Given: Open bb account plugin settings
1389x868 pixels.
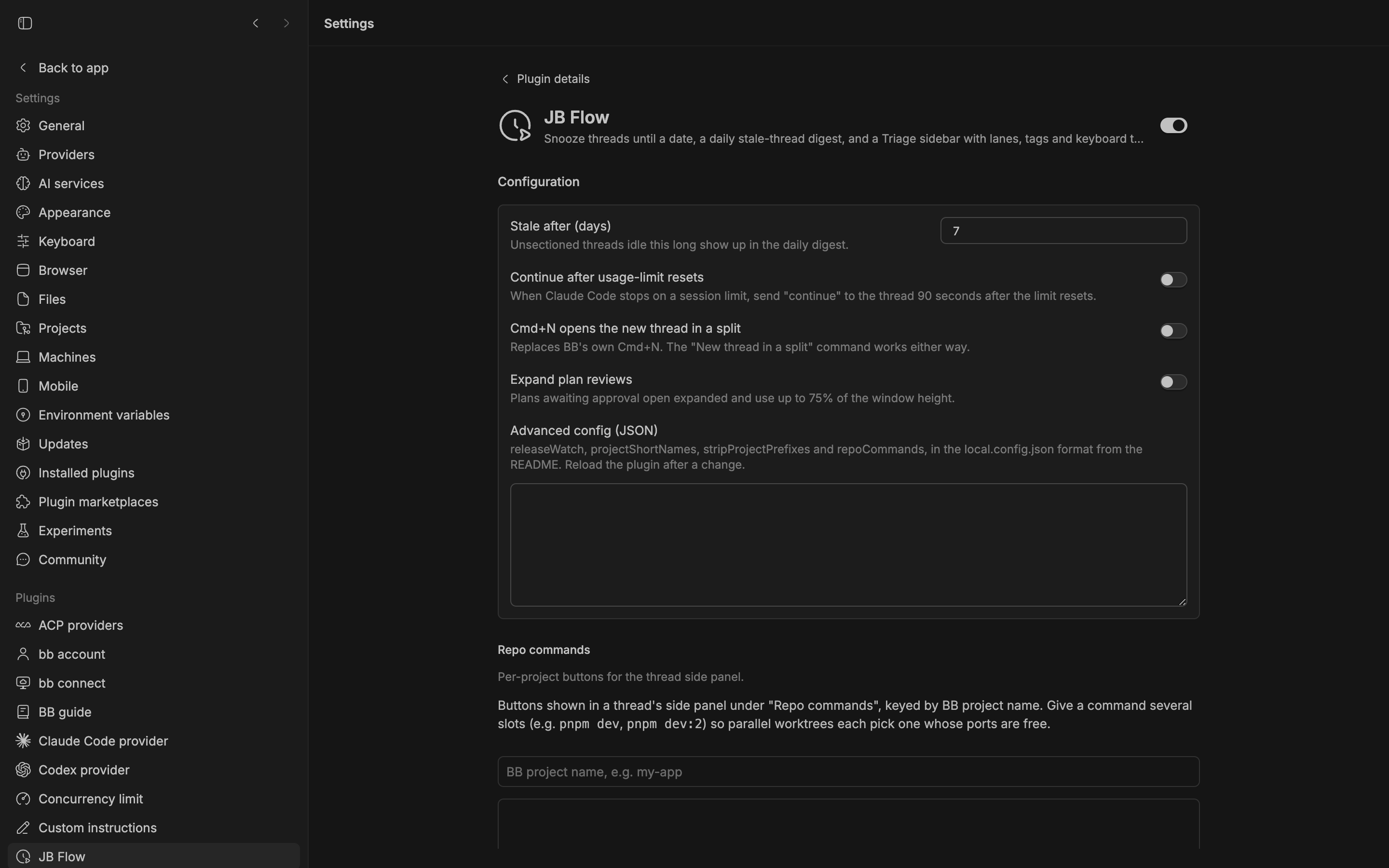Looking at the screenshot, I should (154, 654).
